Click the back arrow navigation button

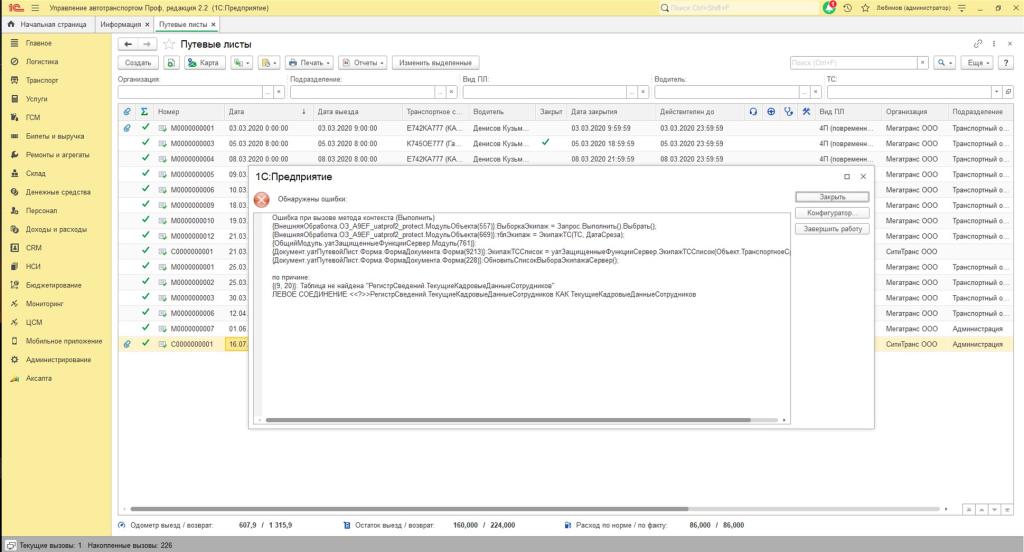tap(128, 44)
